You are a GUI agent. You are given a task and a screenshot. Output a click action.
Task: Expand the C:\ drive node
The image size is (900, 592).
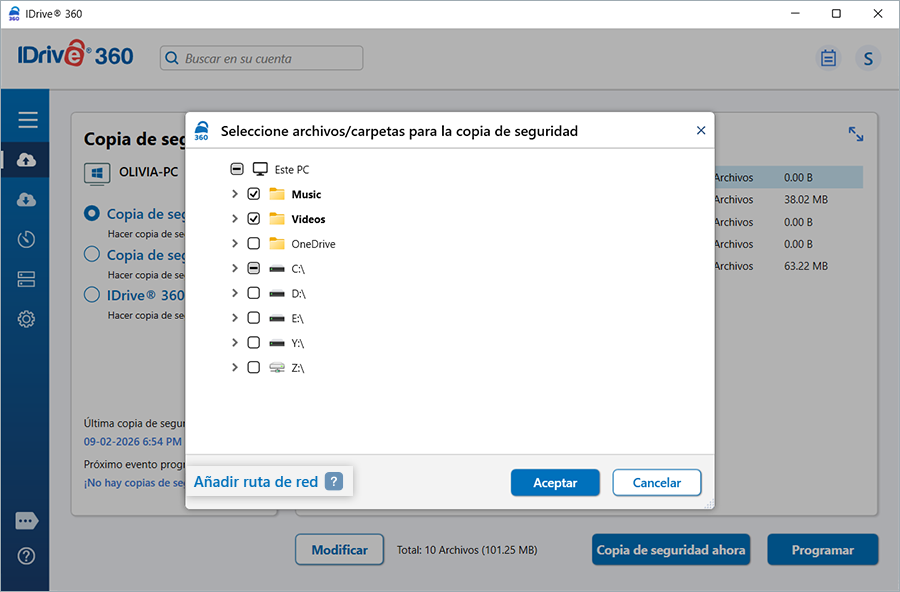[234, 268]
